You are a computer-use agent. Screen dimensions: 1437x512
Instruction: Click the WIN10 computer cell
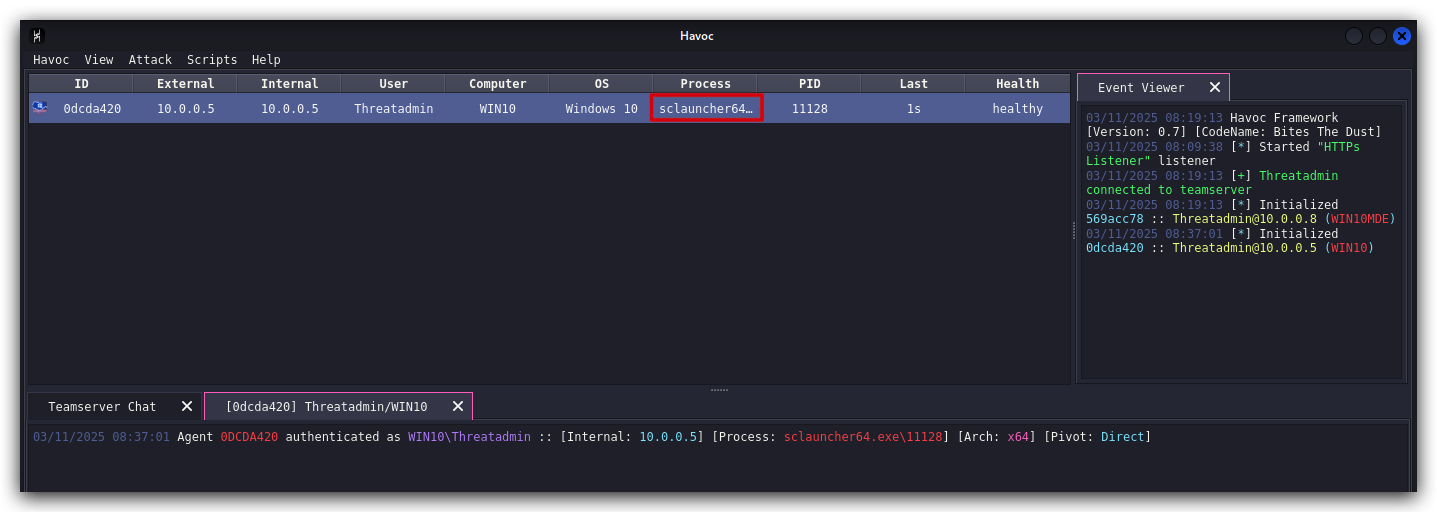pyautogui.click(x=497, y=108)
